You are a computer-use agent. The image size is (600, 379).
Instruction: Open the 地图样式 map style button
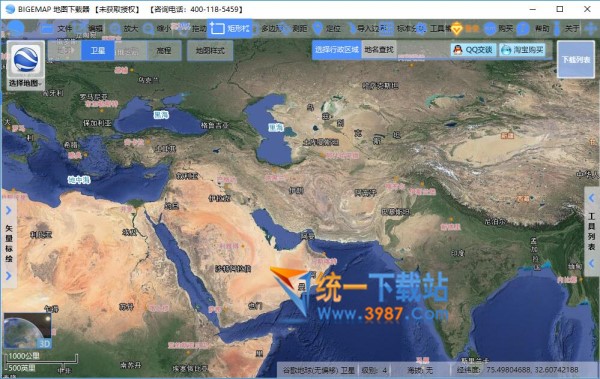pyautogui.click(x=210, y=51)
